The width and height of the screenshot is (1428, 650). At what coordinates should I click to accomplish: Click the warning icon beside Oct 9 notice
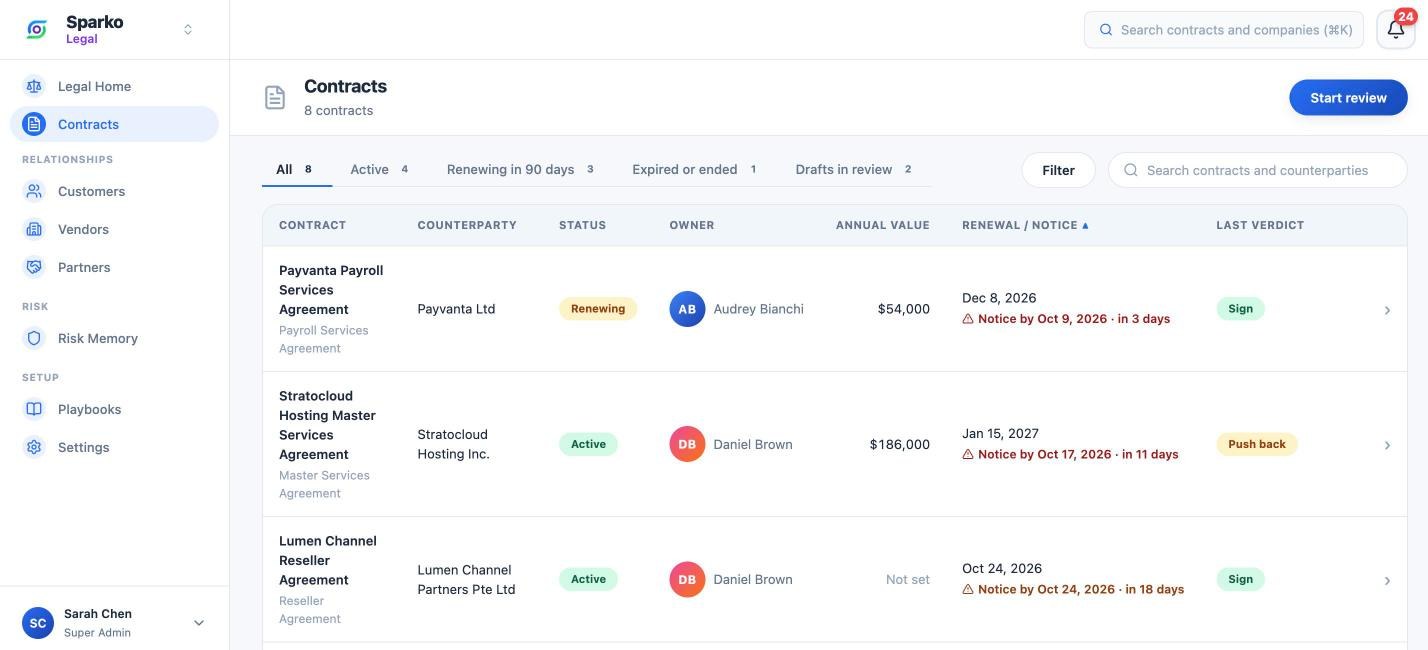[968, 319]
